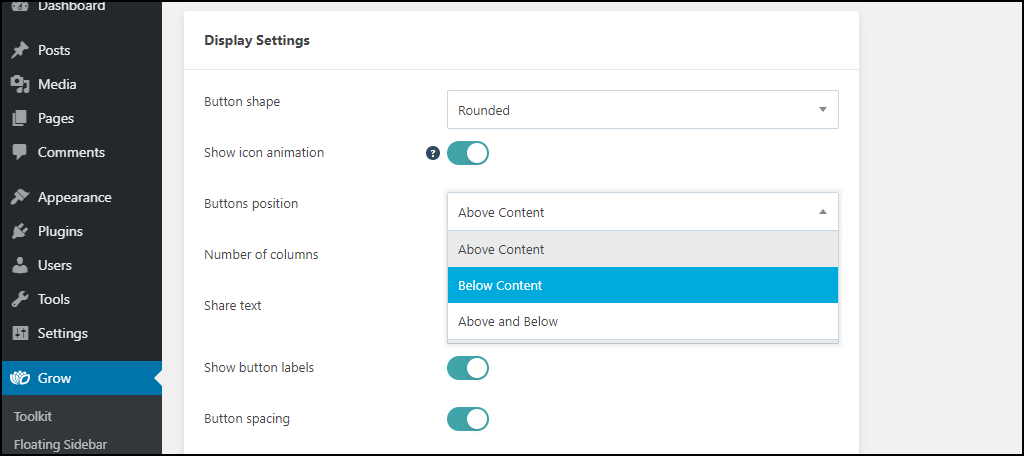Screen dimensions: 1024x456
Task: Click the Media icon in sidebar
Action: (20, 84)
